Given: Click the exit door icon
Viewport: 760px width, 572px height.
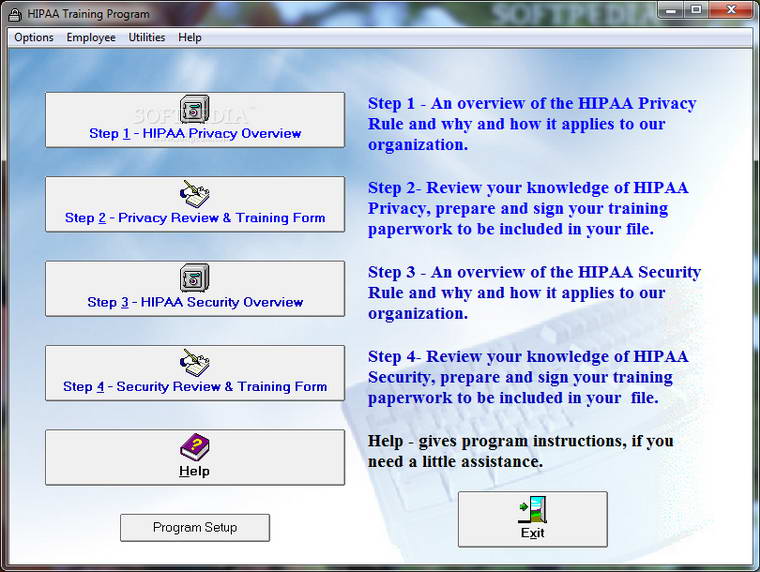Looking at the screenshot, I should [533, 509].
